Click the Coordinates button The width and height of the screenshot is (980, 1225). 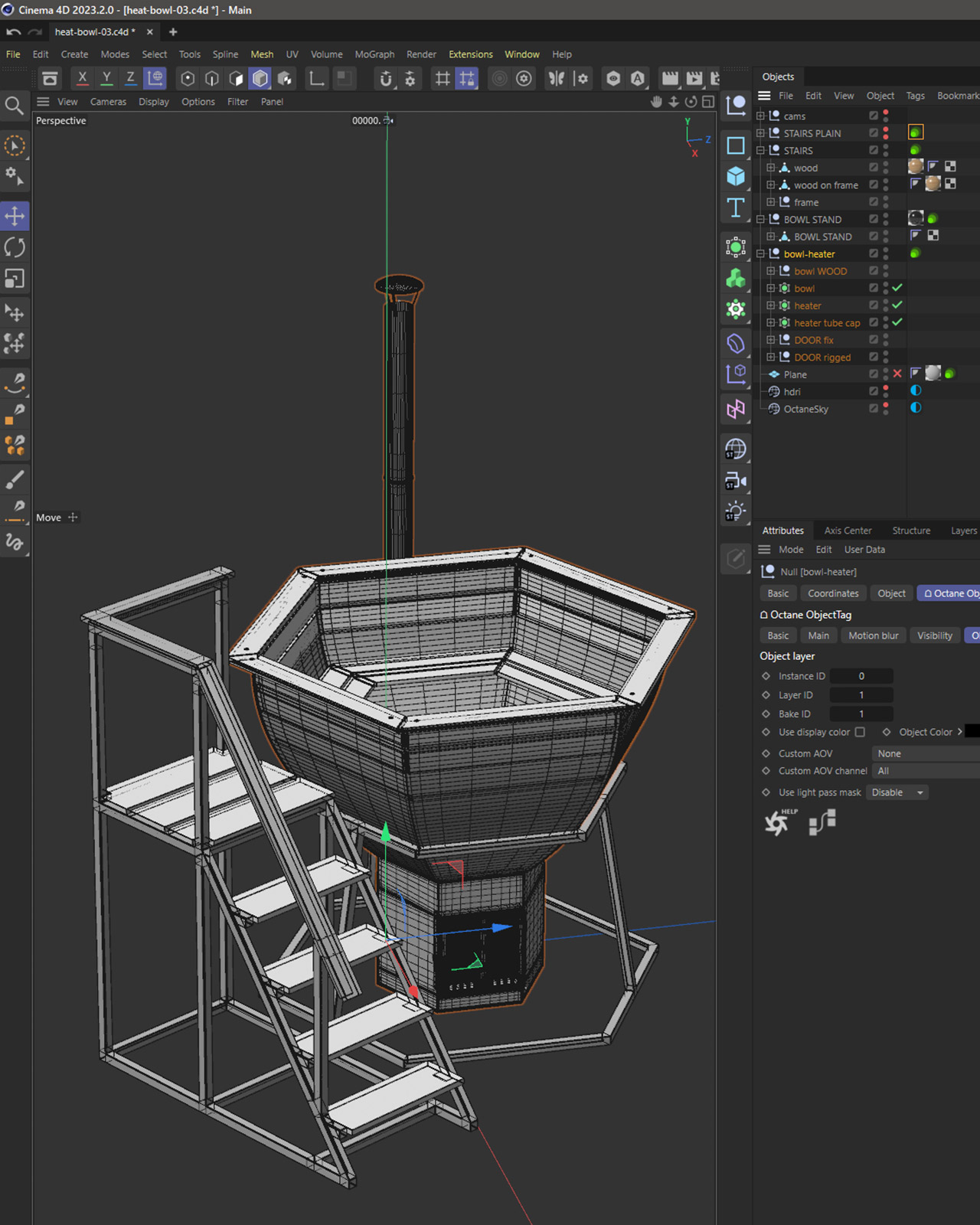(833, 593)
